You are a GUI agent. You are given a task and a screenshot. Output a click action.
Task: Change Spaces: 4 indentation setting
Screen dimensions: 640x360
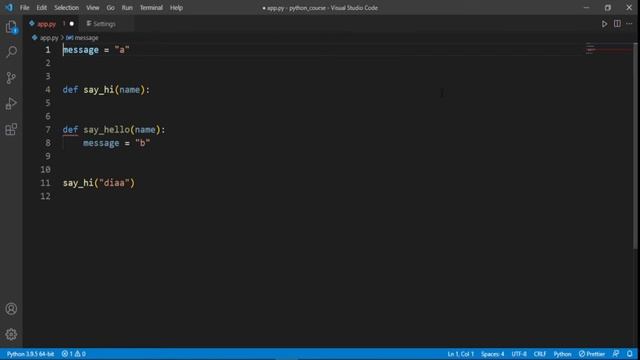(x=492, y=354)
